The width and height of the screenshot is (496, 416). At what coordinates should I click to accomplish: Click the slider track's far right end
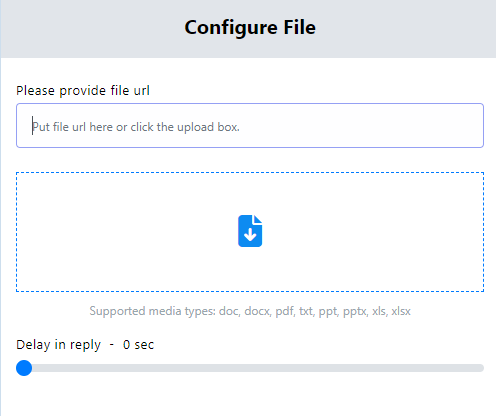pos(481,368)
